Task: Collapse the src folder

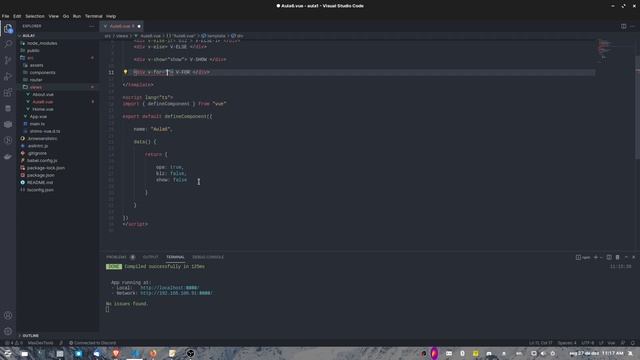Action: click(30, 58)
